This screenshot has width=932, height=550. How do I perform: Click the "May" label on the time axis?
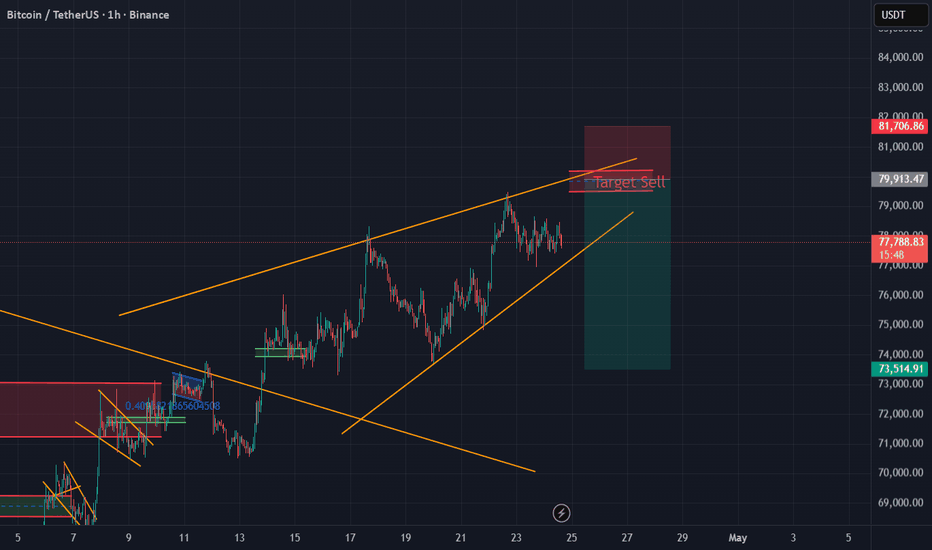737,538
